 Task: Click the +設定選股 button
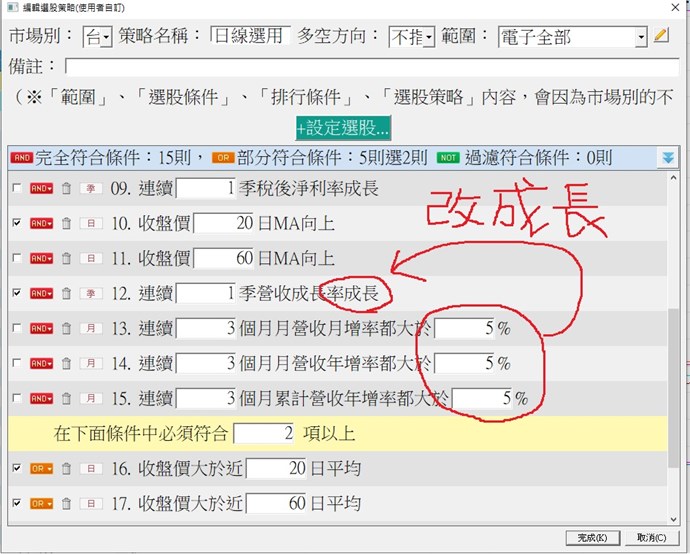click(343, 128)
